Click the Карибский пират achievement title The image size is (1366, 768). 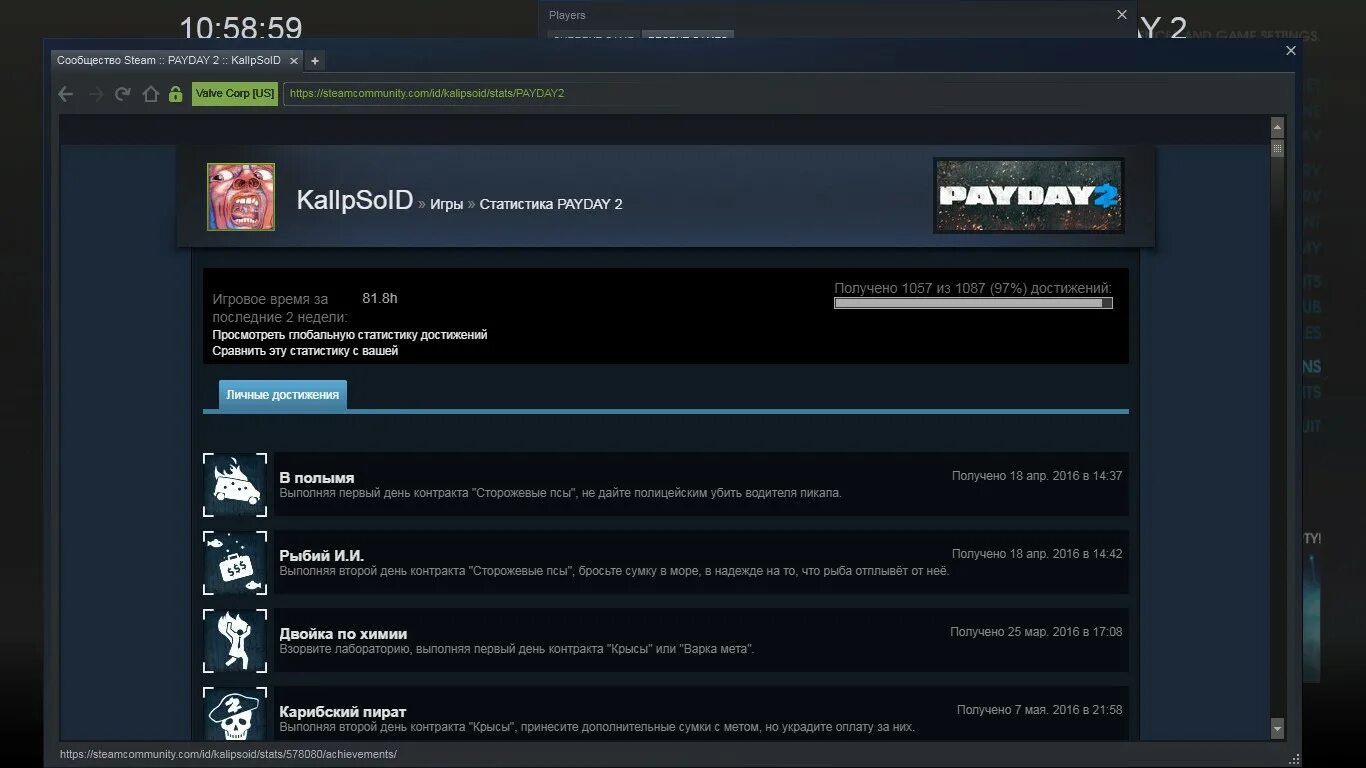click(x=343, y=712)
